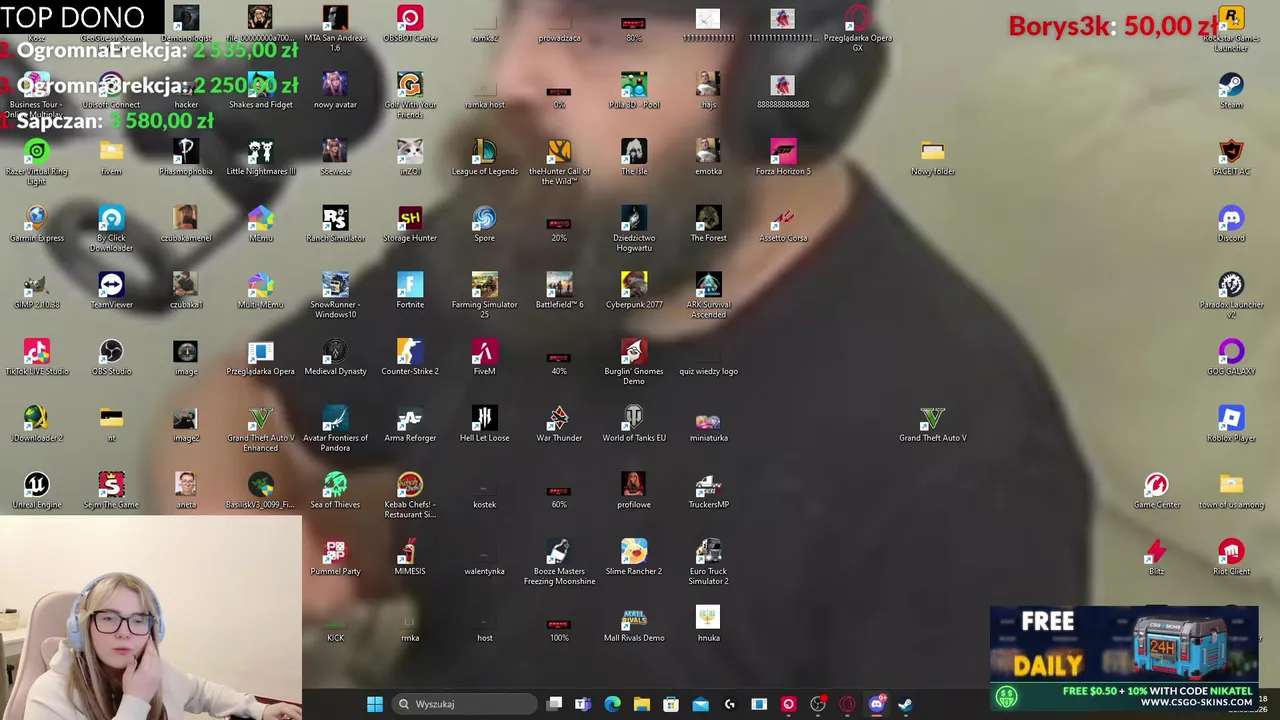This screenshot has width=1280, height=720.
Task: Open File Explorer from the taskbar
Action: (x=641, y=704)
